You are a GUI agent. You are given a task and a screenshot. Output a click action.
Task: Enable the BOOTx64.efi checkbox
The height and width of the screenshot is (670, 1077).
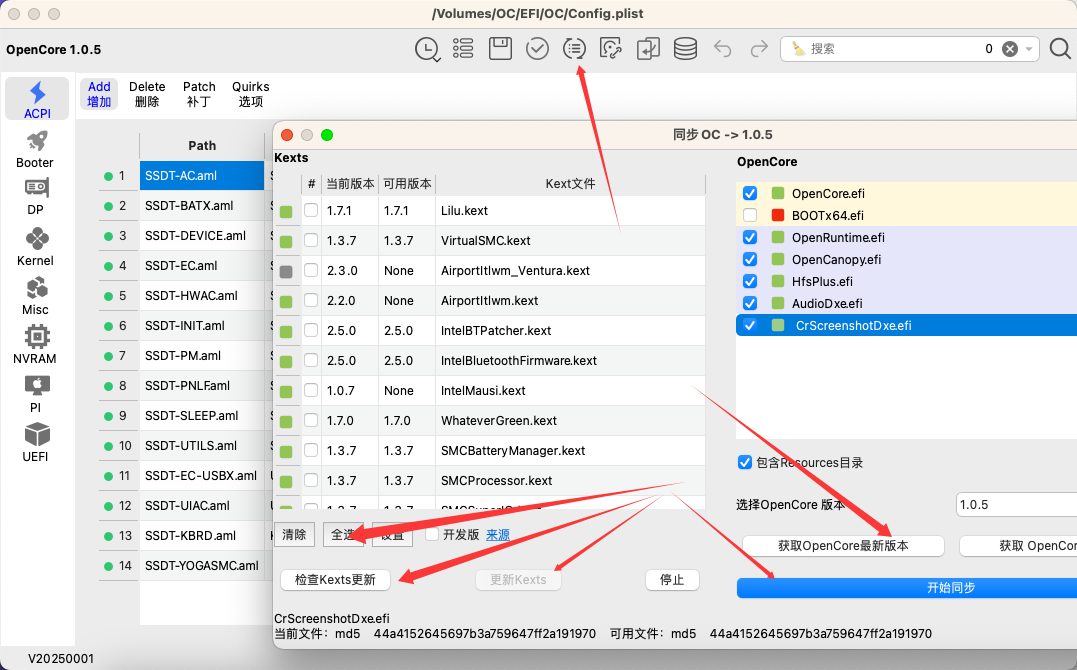pos(750,215)
